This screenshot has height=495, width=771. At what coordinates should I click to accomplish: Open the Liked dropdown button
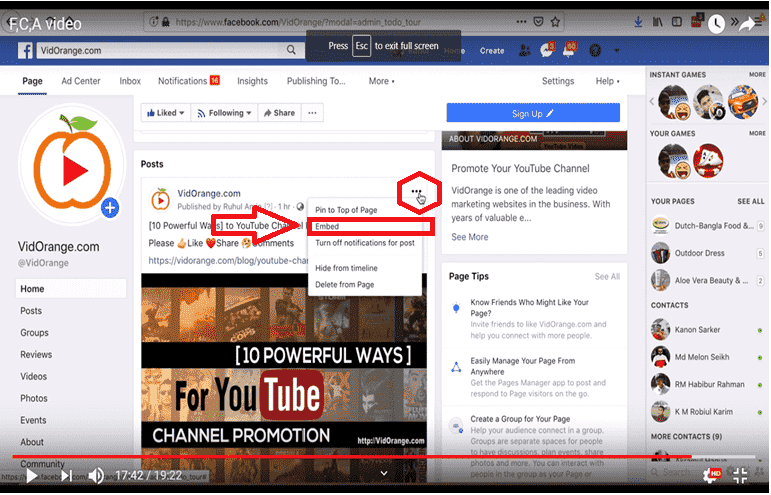[166, 113]
